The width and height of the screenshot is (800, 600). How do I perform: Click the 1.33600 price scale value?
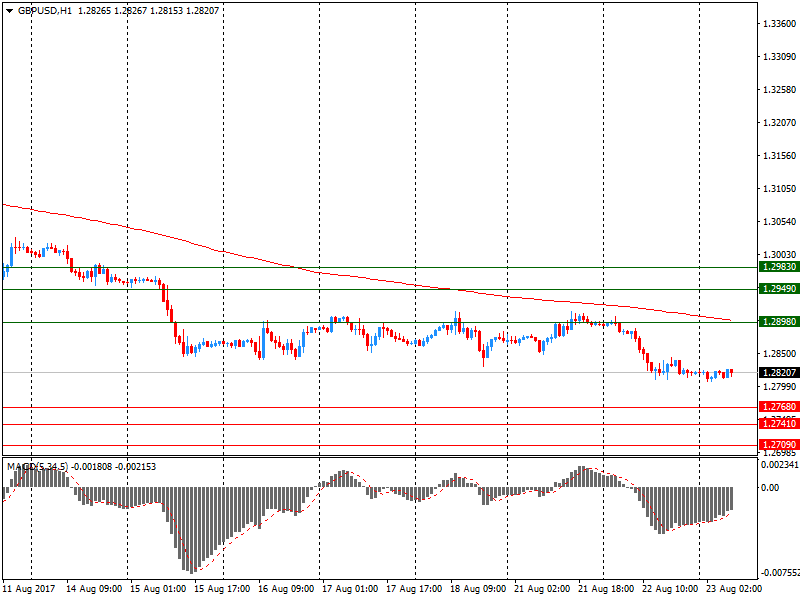[779, 23]
